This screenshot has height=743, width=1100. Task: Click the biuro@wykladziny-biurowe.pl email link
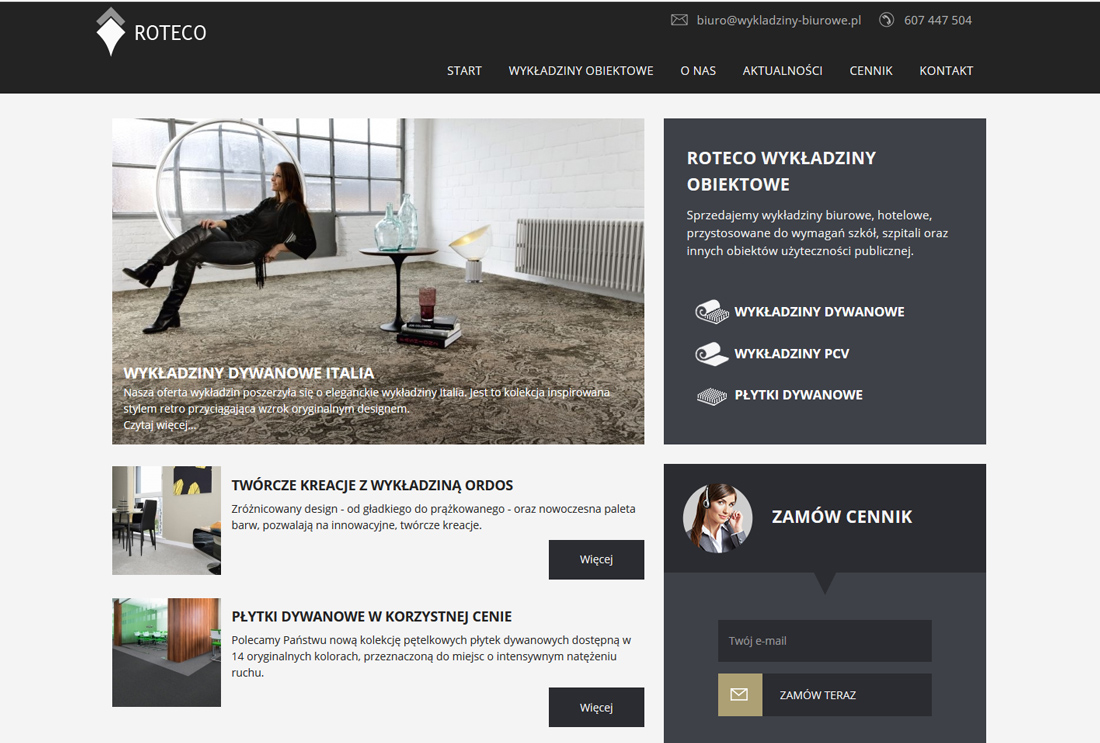pyautogui.click(x=779, y=20)
